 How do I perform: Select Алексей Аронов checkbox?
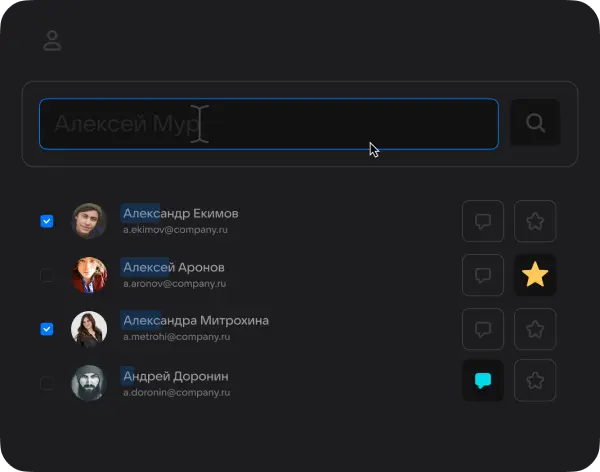[x=47, y=275]
